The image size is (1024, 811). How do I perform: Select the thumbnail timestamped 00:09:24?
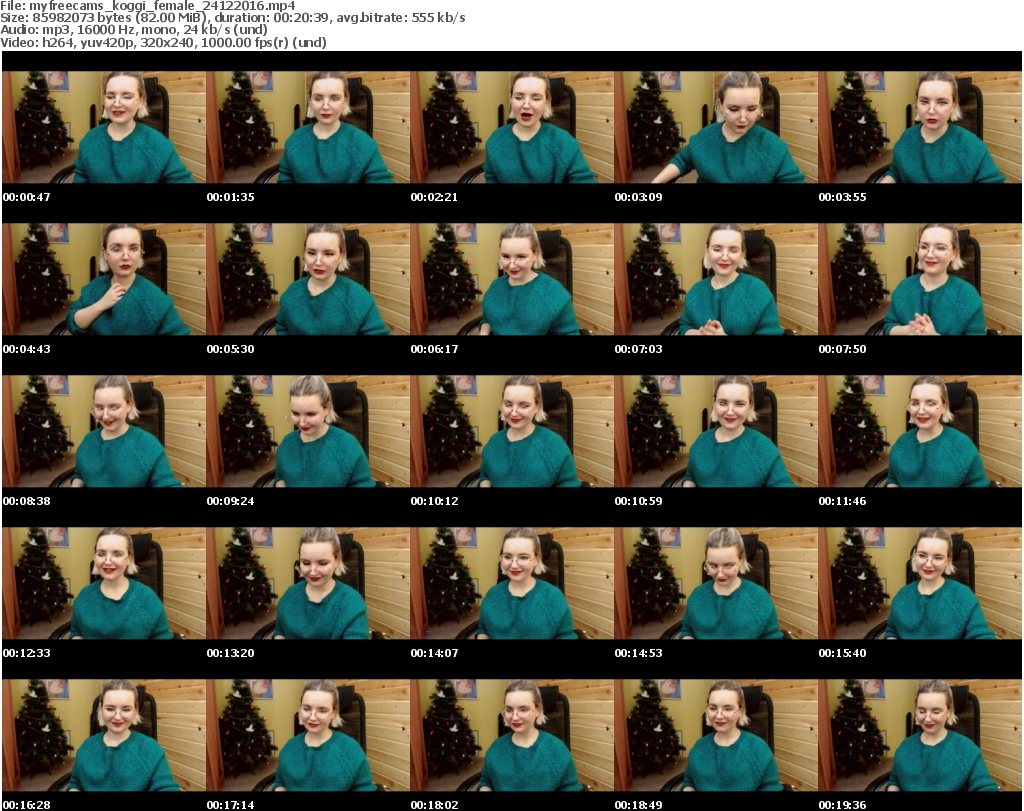point(308,432)
